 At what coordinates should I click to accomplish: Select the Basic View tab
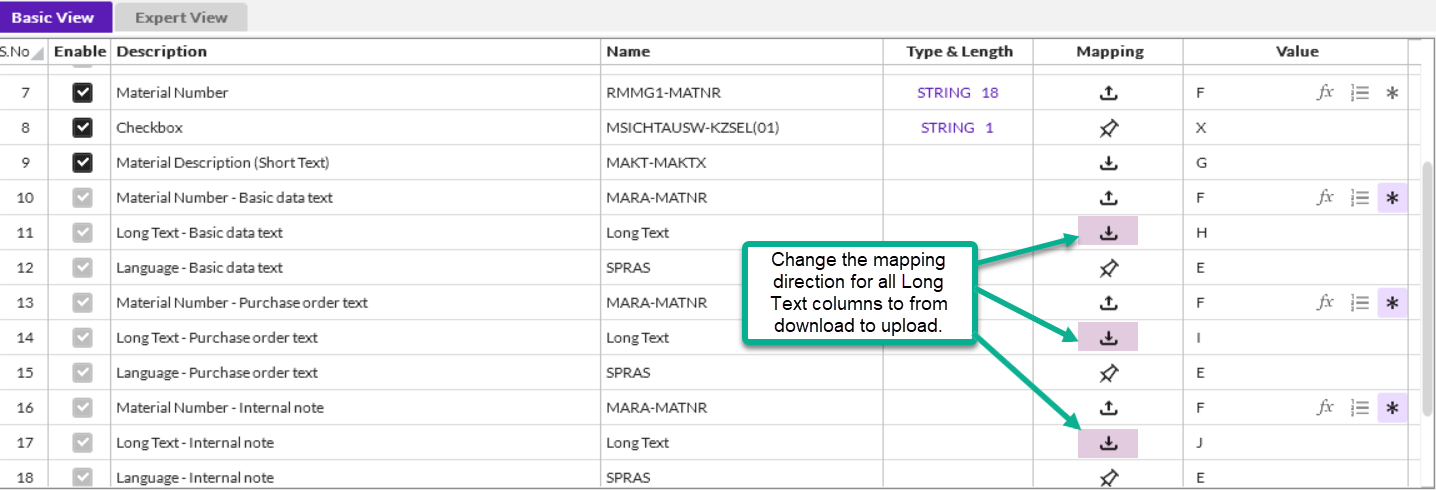tap(53, 17)
